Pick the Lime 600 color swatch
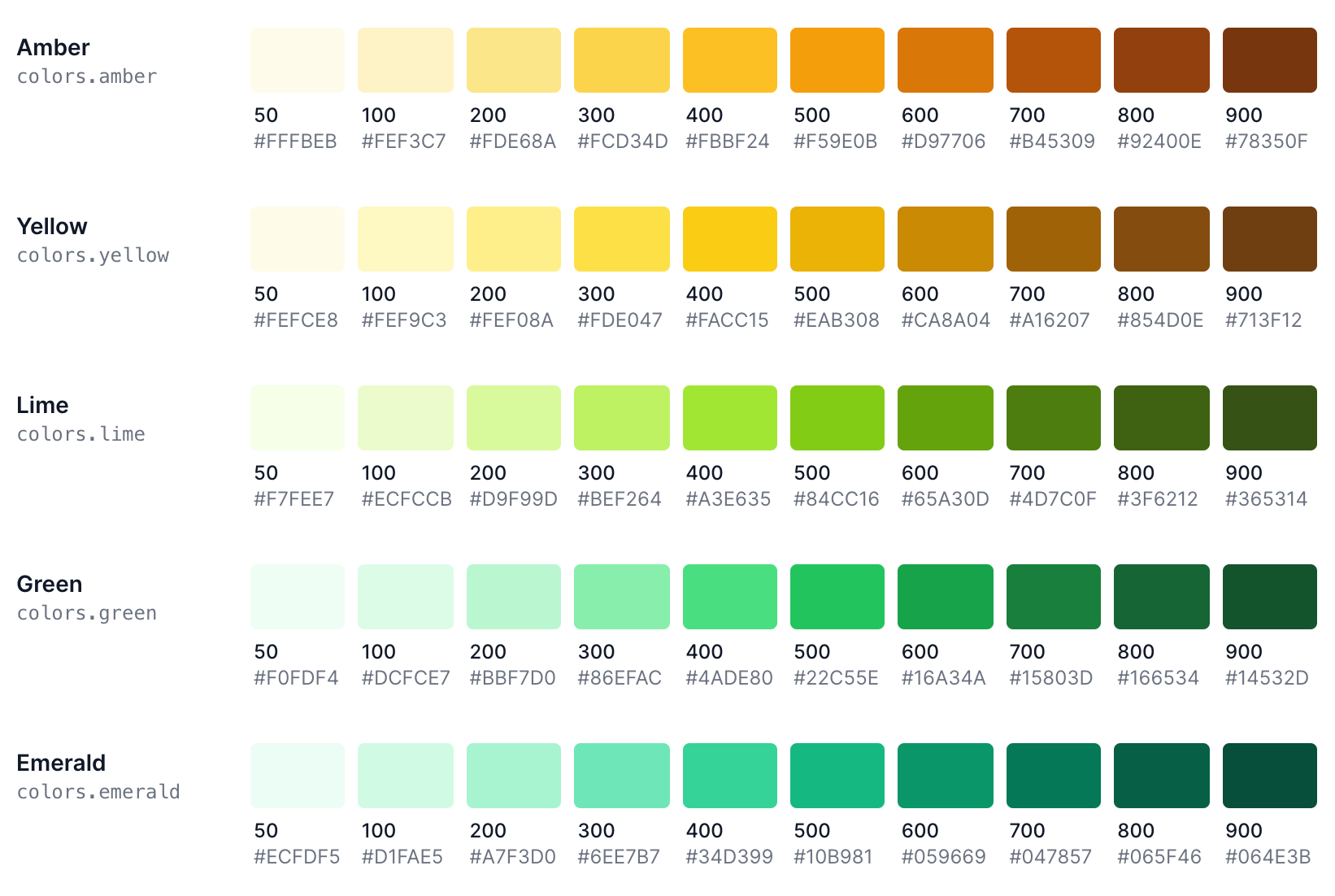Screen dimensions: 1335x896 click(946, 418)
